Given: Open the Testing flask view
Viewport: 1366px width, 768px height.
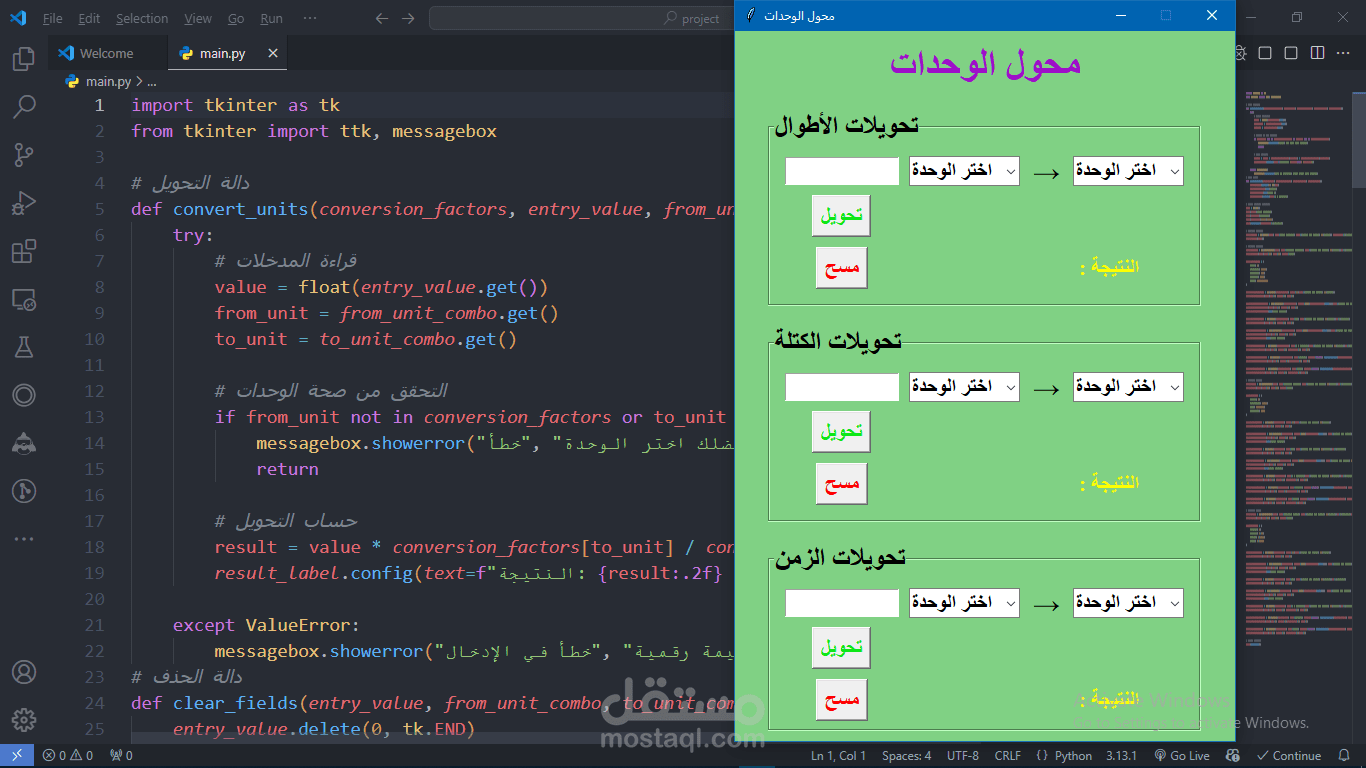Looking at the screenshot, I should [24, 347].
